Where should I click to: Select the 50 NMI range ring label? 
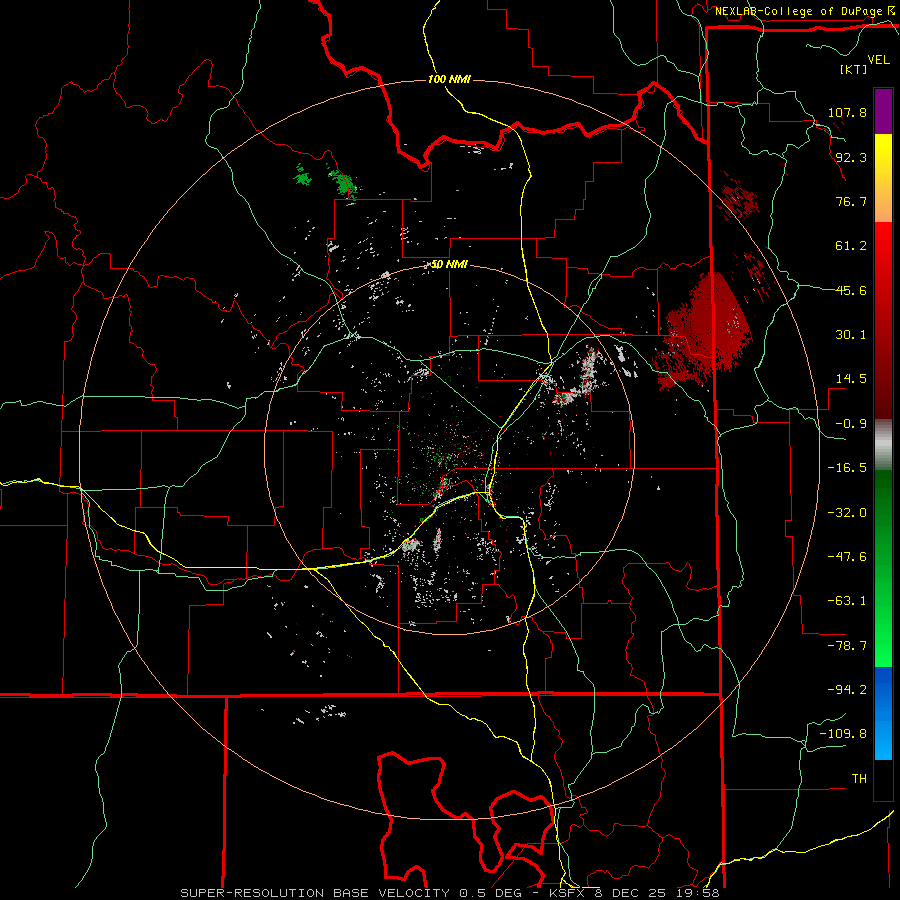pyautogui.click(x=449, y=264)
